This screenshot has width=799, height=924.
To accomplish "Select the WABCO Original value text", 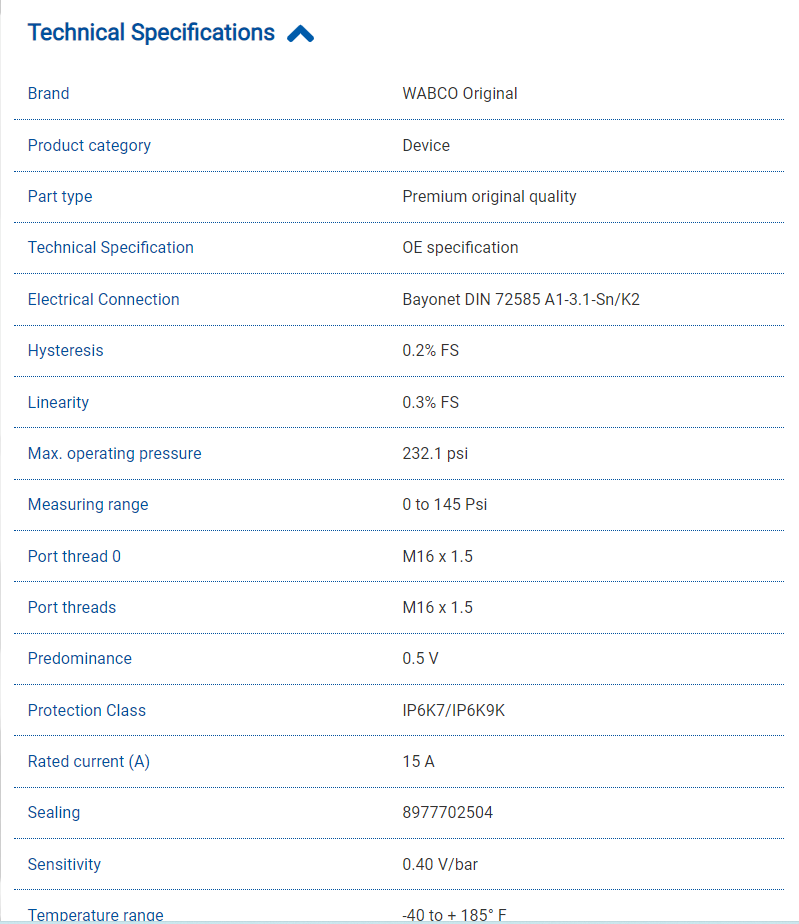I will tap(460, 94).
